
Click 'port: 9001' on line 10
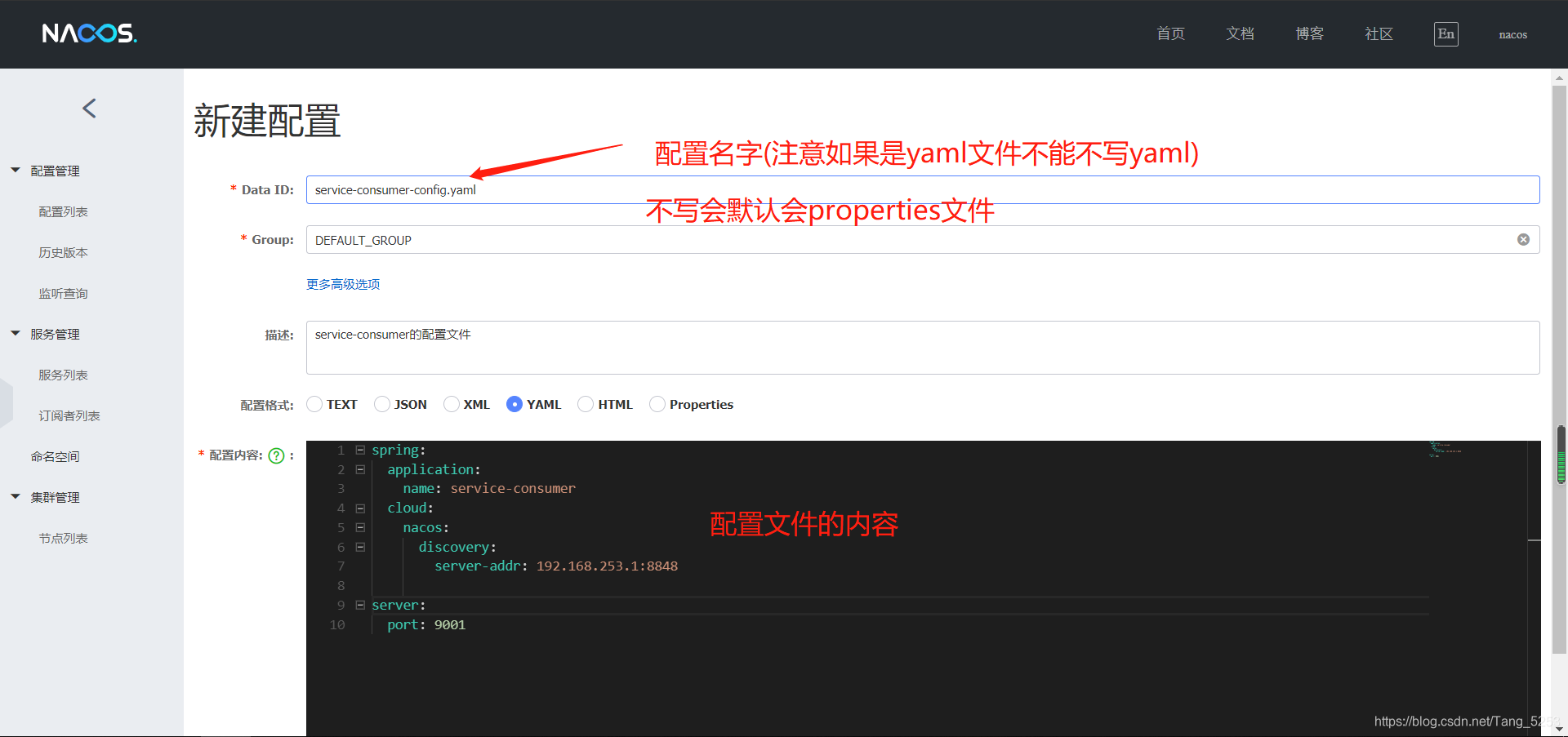pyautogui.click(x=426, y=624)
